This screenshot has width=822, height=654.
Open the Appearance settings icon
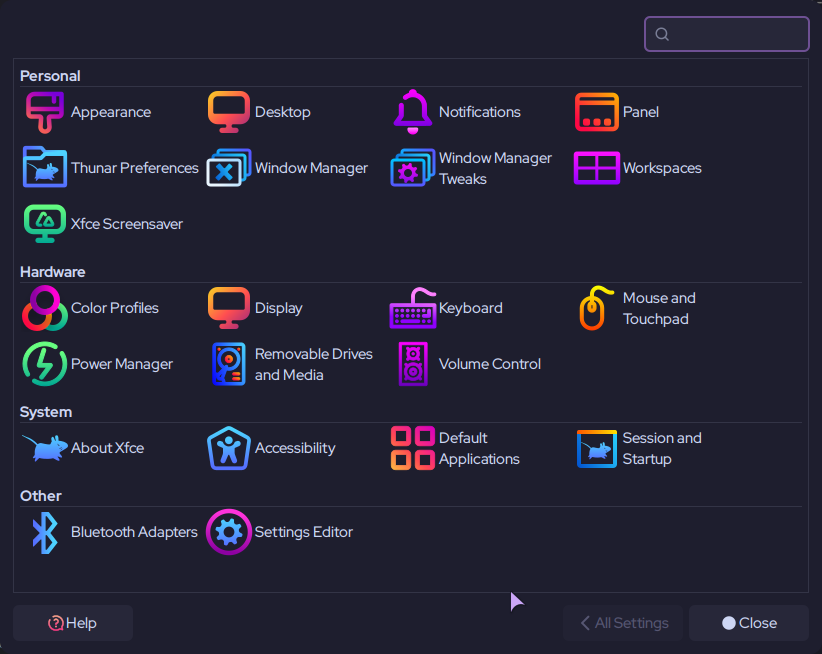pos(45,112)
